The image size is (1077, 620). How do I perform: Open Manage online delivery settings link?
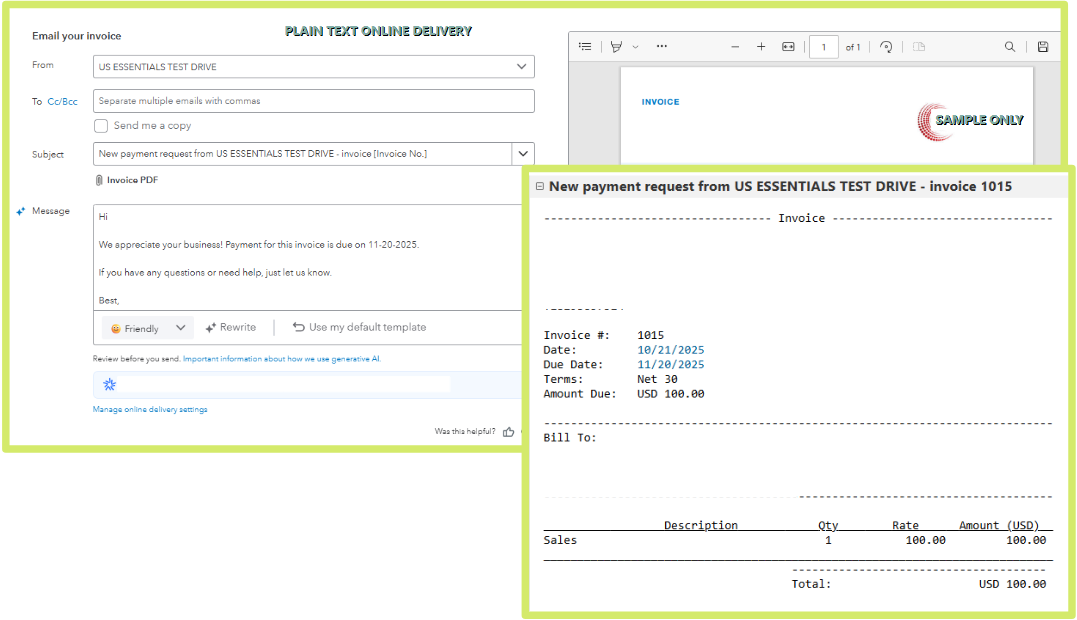pyautogui.click(x=150, y=409)
